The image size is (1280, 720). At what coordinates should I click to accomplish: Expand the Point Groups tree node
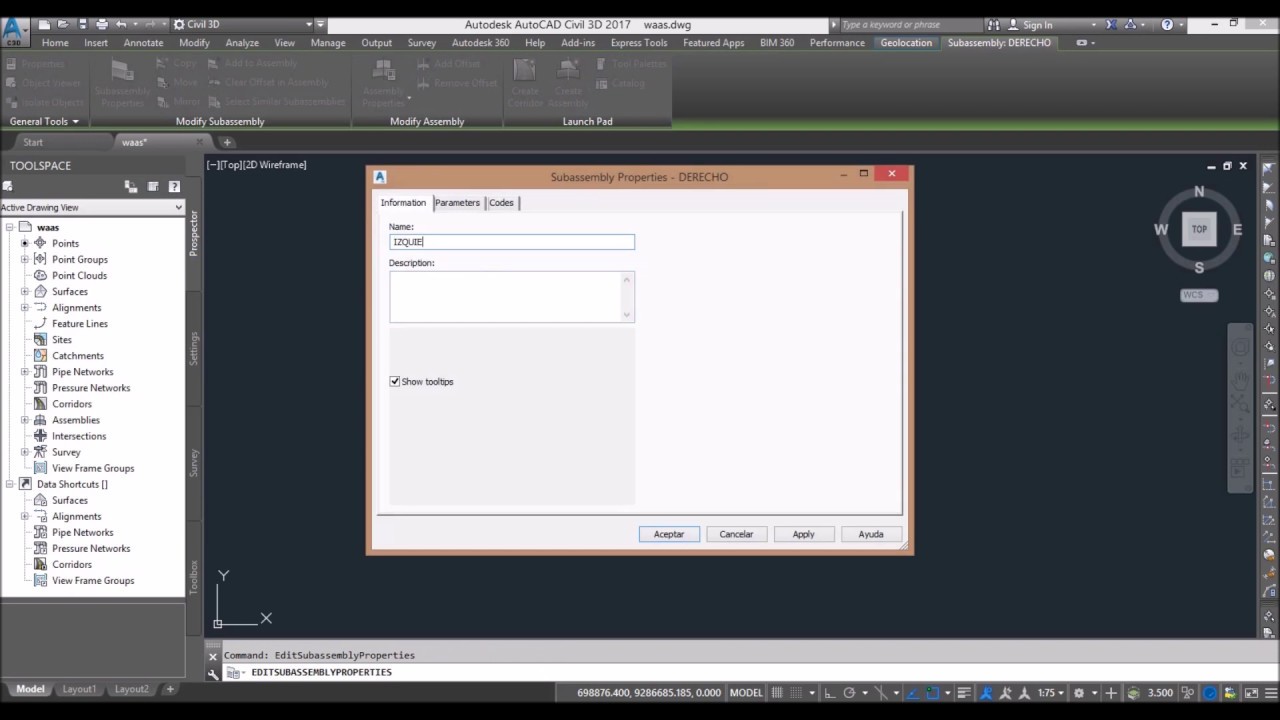25,260
